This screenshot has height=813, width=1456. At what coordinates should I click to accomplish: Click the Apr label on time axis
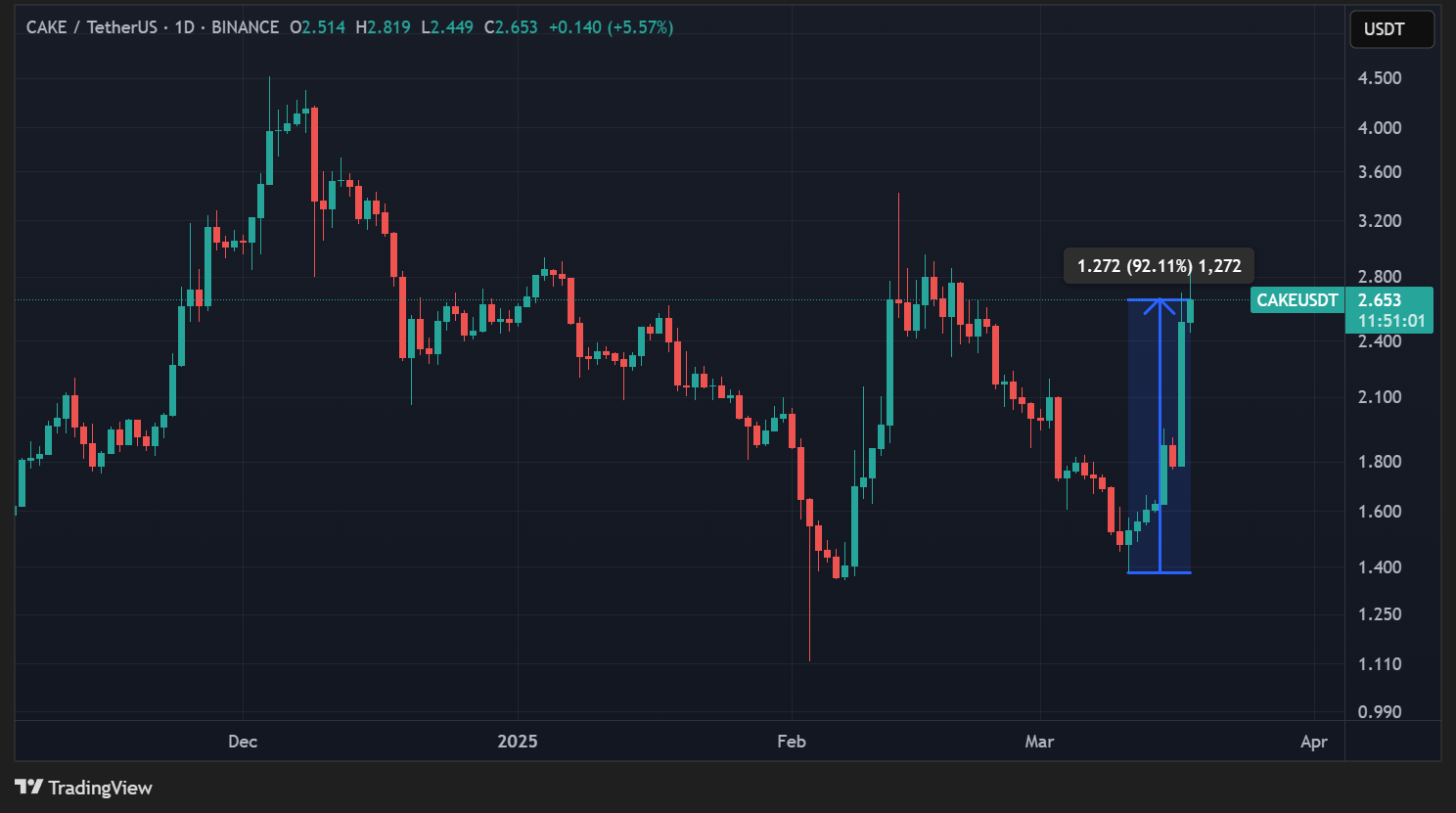1313,742
